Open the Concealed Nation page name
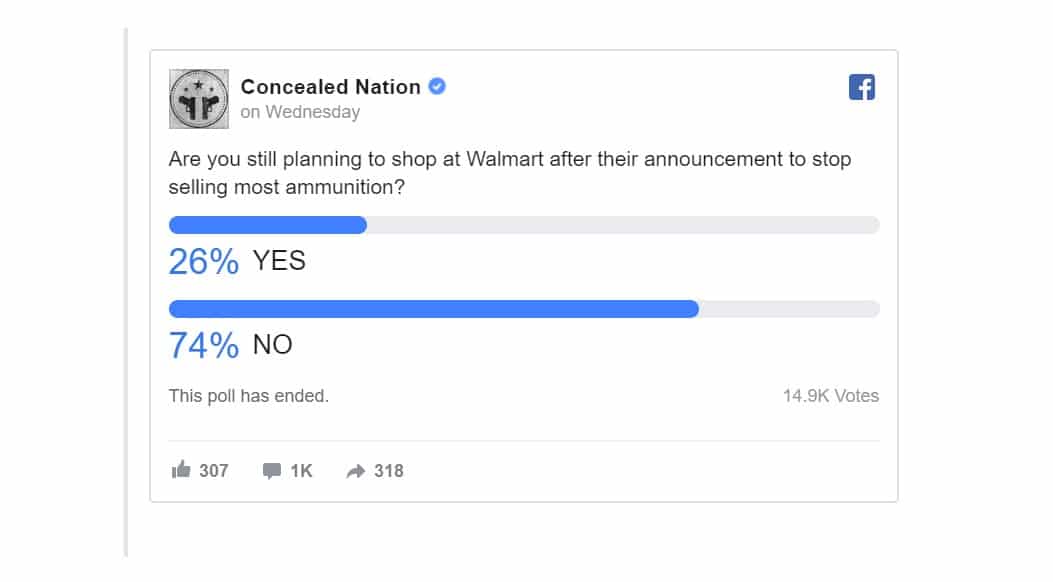Viewport: 1053px width, 582px height. coord(330,87)
